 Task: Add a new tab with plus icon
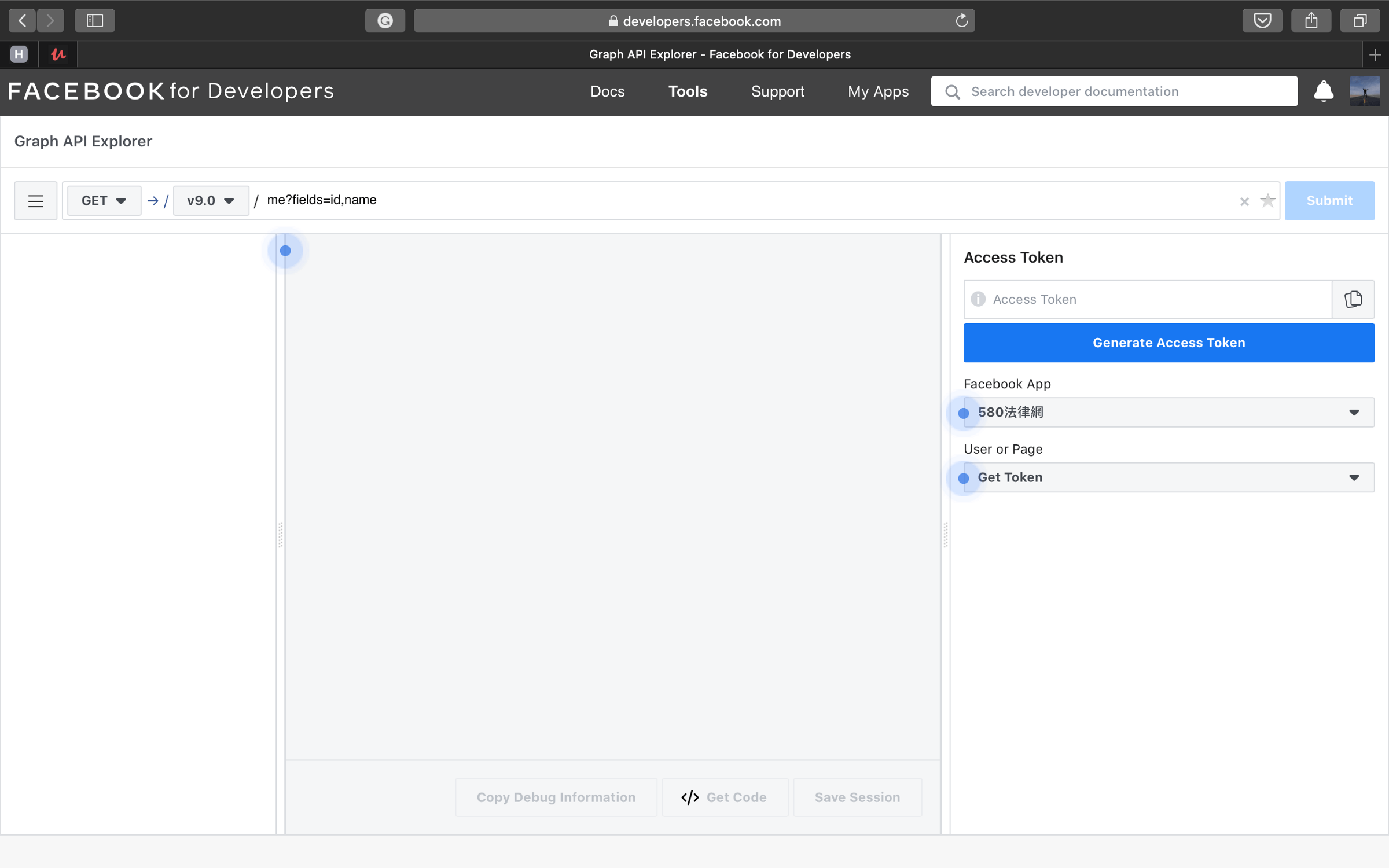(x=1376, y=55)
